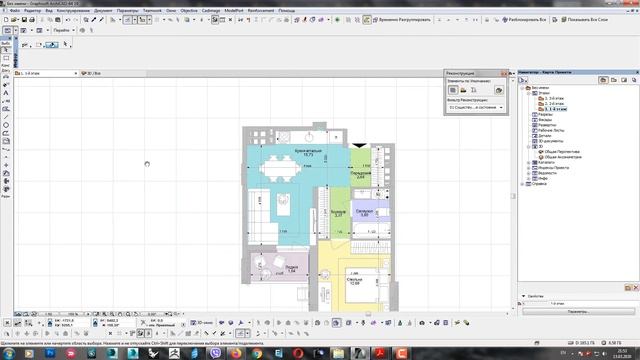Screen dimensions: 640x360
Task: Click the third status icon in the Реконструкция palette
Action: 473,90
